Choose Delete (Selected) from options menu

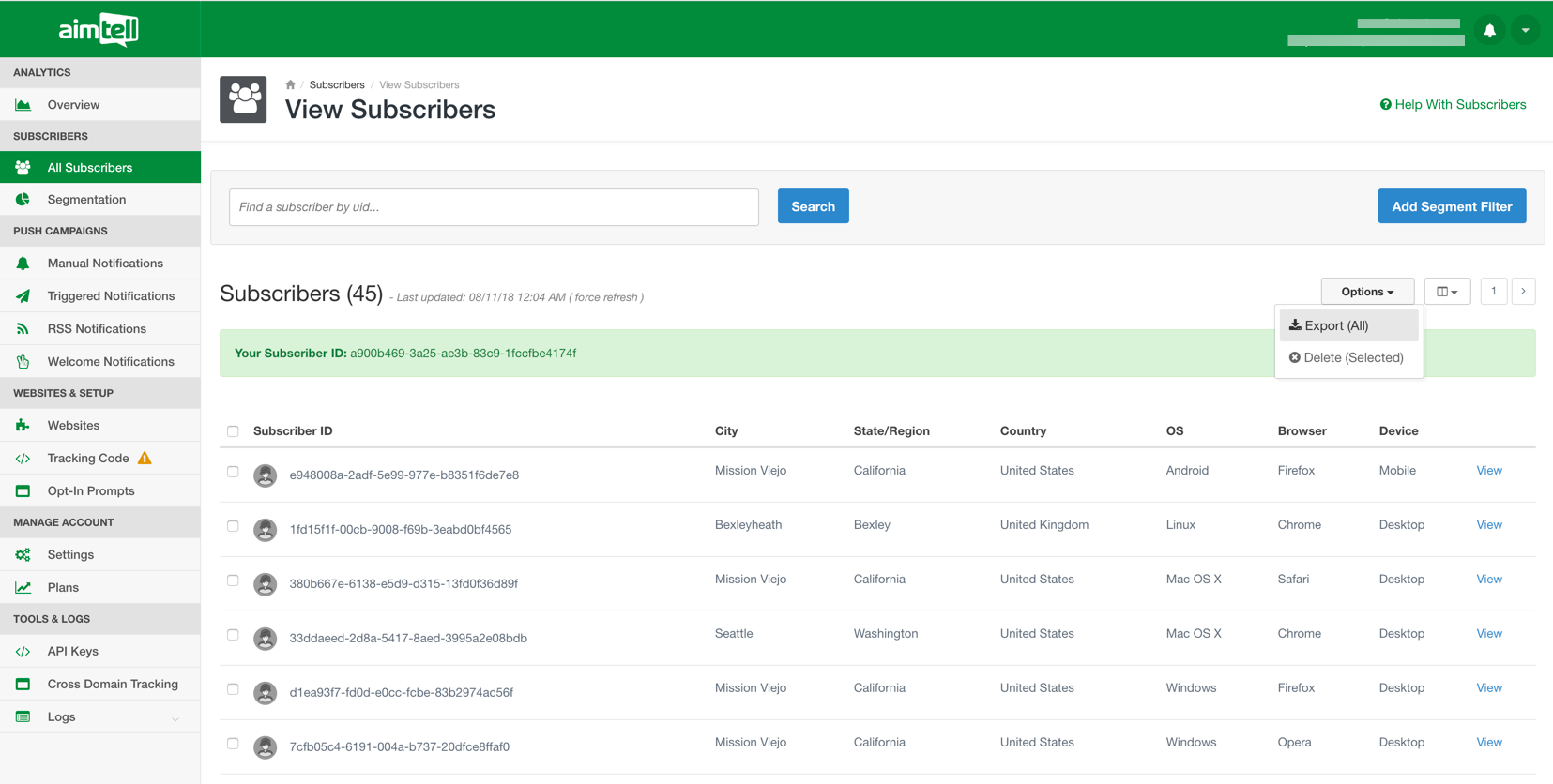[x=1348, y=357]
